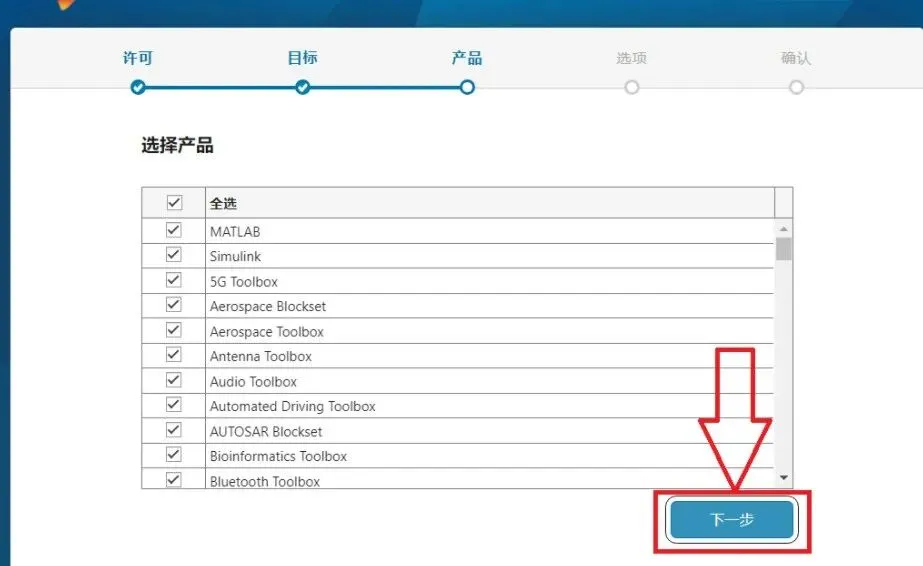Uncheck the AUTOSAR Blockset checkbox
The image size is (923, 566).
pyautogui.click(x=174, y=430)
